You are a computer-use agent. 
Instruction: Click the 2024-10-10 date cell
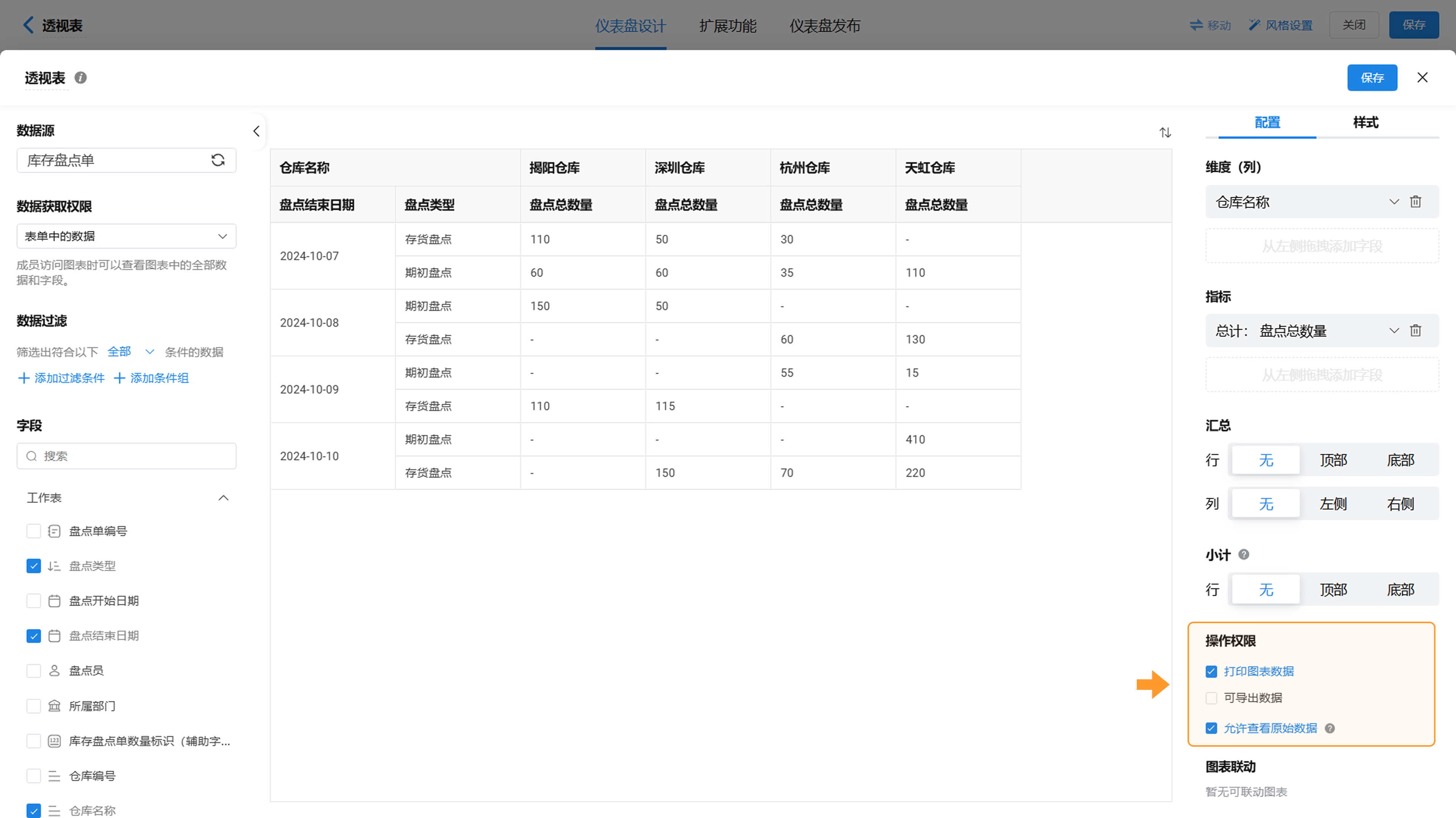tap(333, 456)
